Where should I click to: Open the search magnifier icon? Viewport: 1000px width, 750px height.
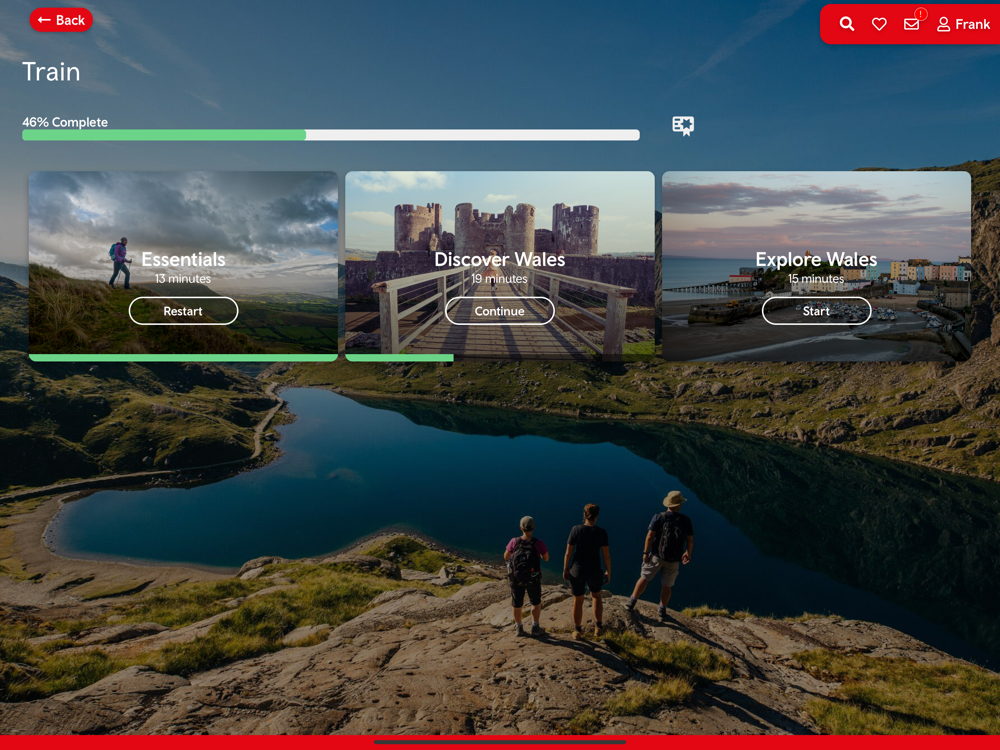point(846,24)
